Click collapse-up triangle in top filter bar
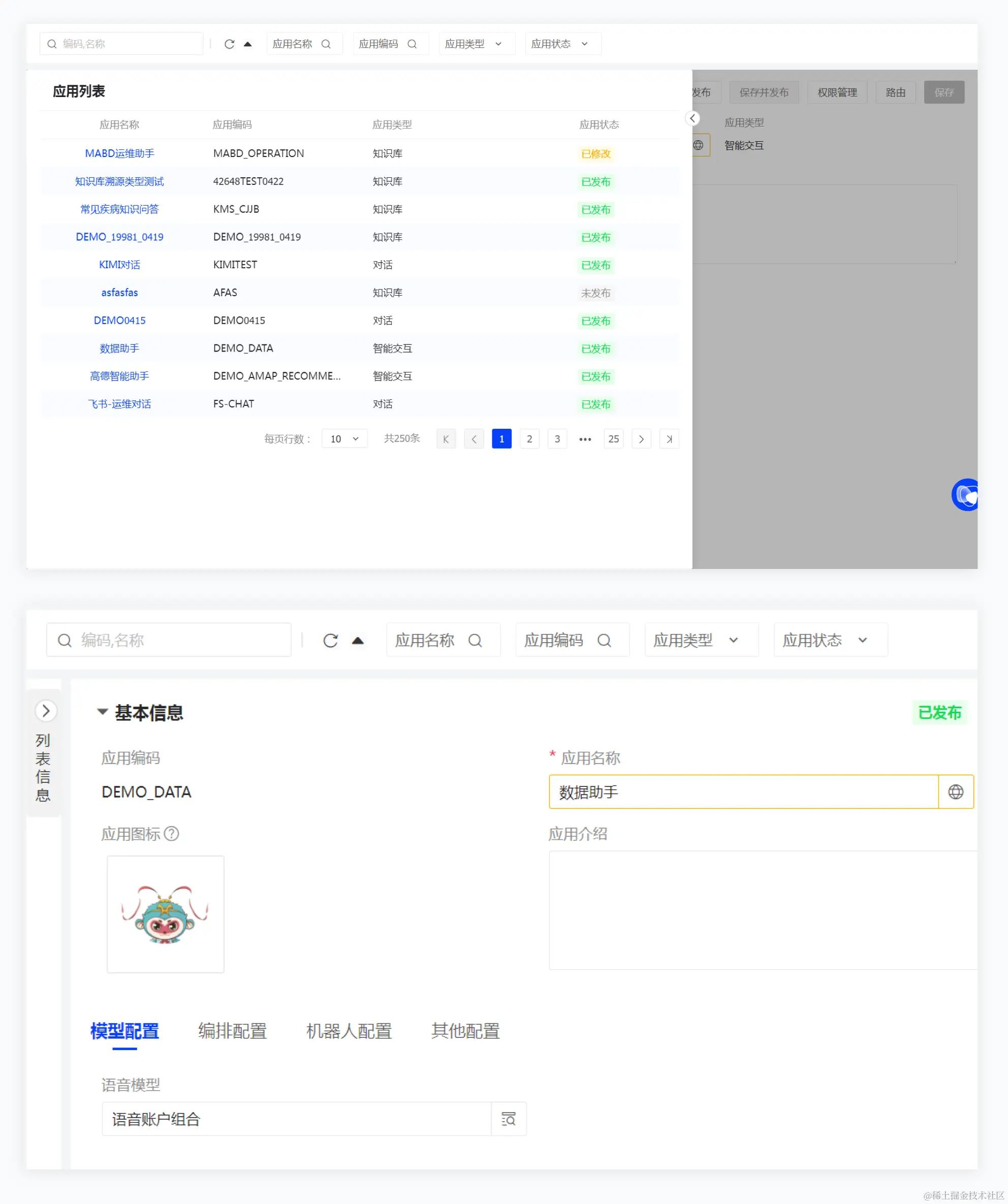The height and width of the screenshot is (1204, 1008). pos(248,44)
